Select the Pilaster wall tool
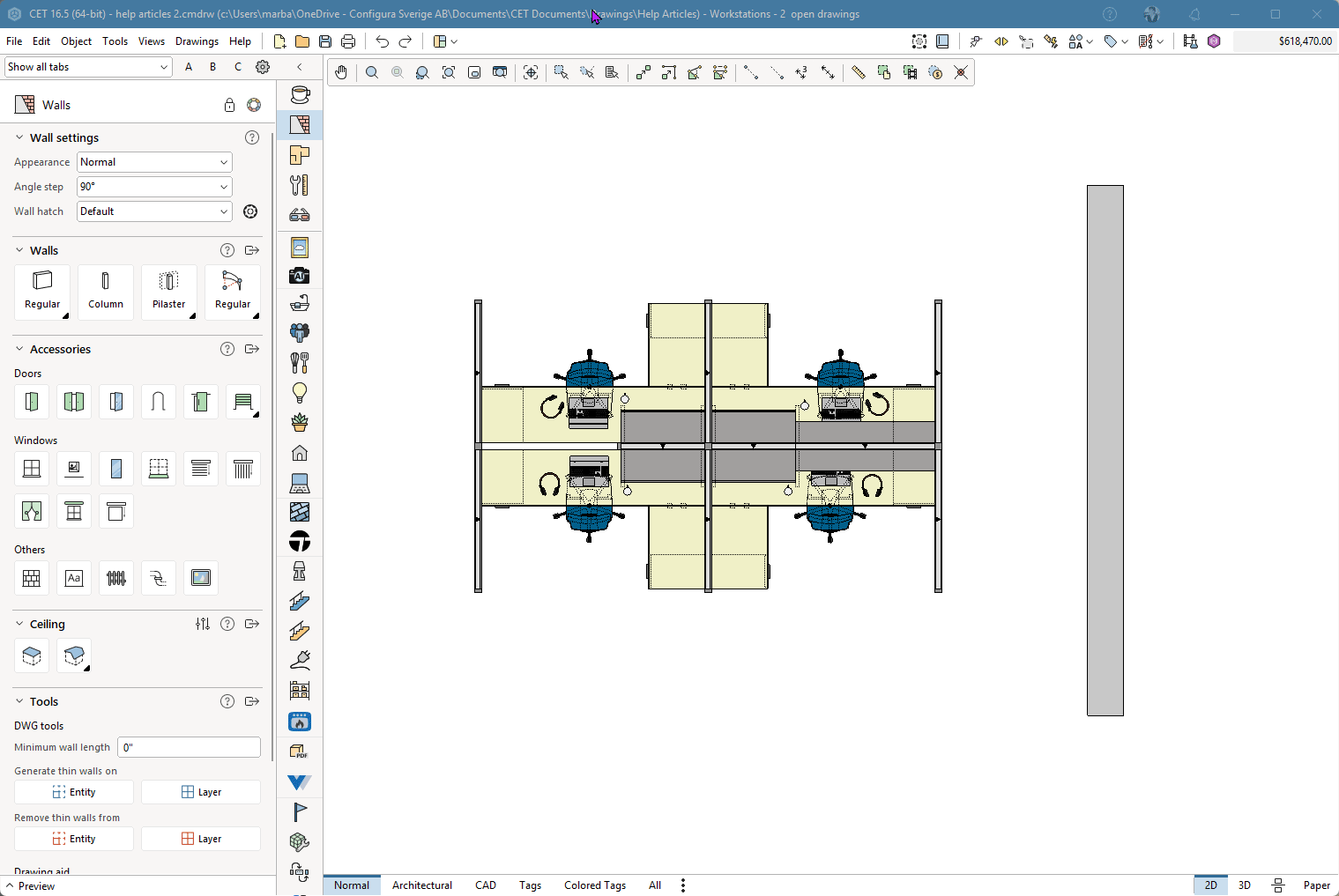1339x896 pixels. click(x=169, y=292)
